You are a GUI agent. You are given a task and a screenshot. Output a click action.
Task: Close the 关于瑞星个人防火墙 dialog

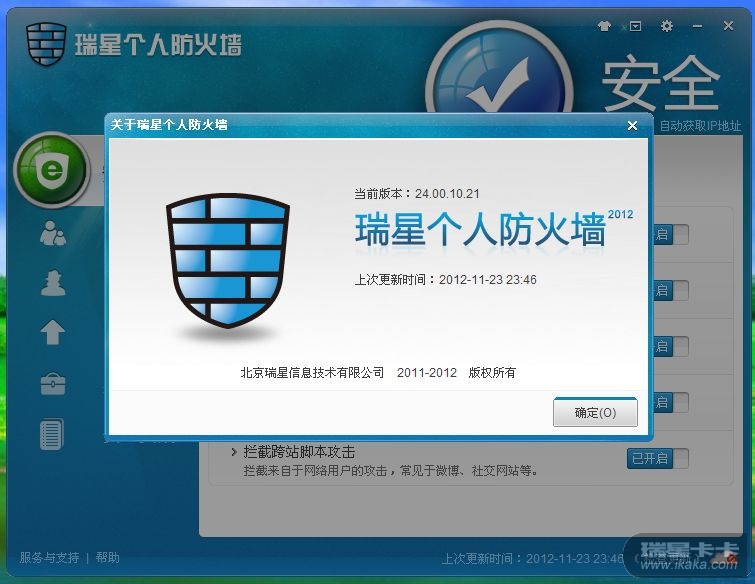click(x=632, y=126)
